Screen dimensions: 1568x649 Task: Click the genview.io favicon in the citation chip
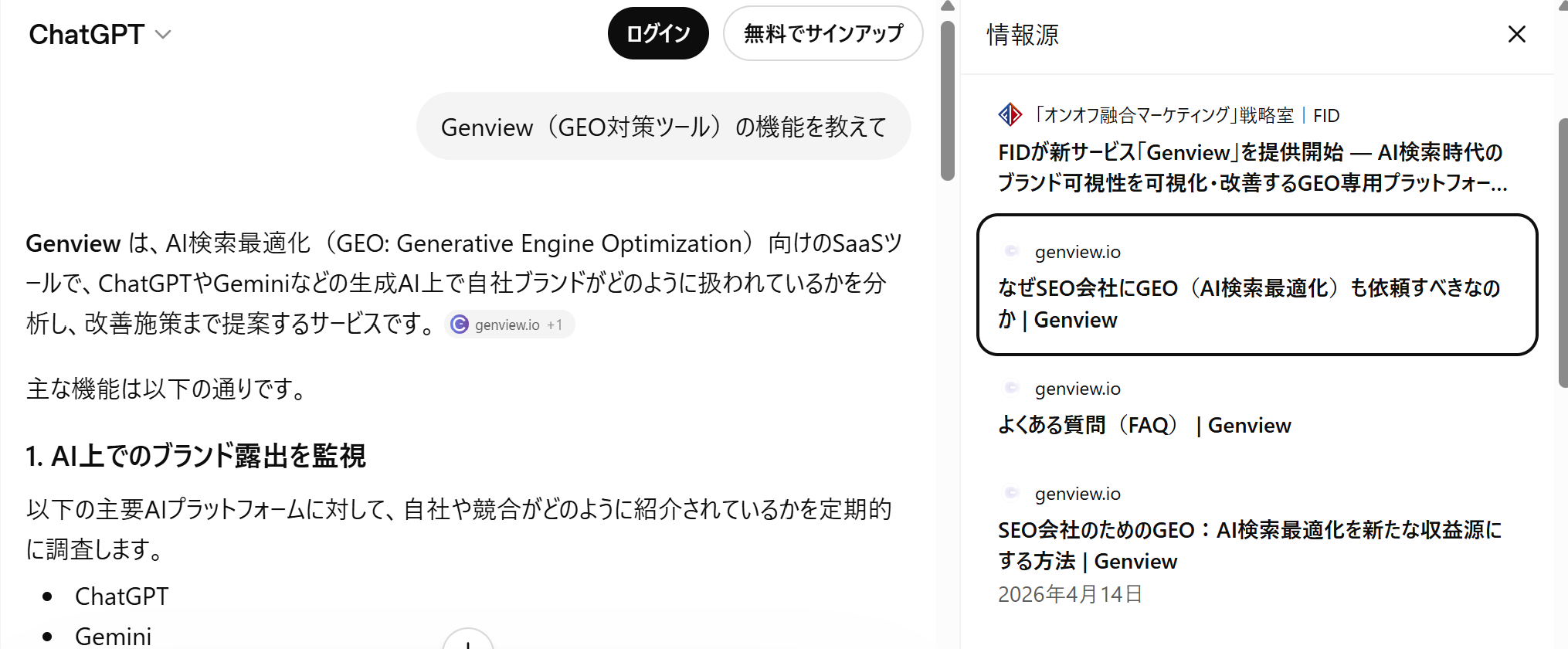pos(460,324)
